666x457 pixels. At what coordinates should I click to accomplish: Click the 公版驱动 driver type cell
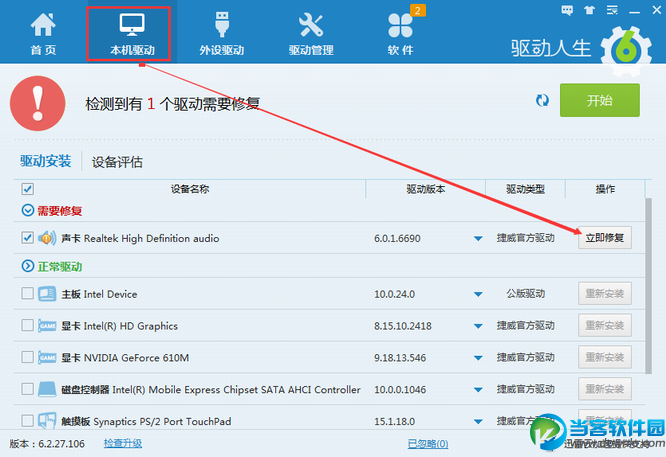525,293
